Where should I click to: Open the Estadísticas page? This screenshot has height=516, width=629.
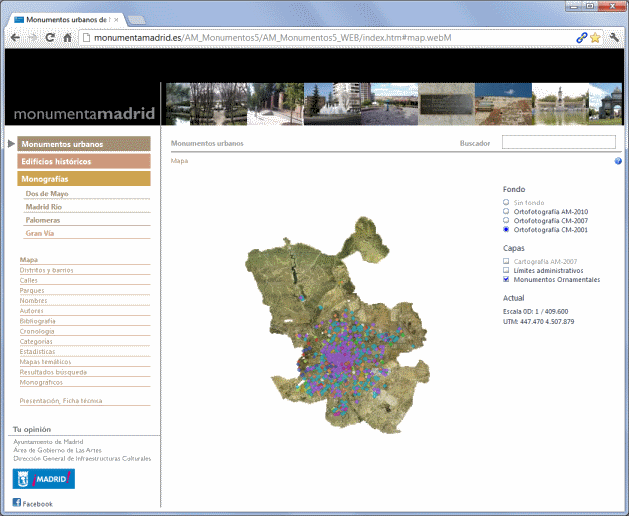[37, 351]
